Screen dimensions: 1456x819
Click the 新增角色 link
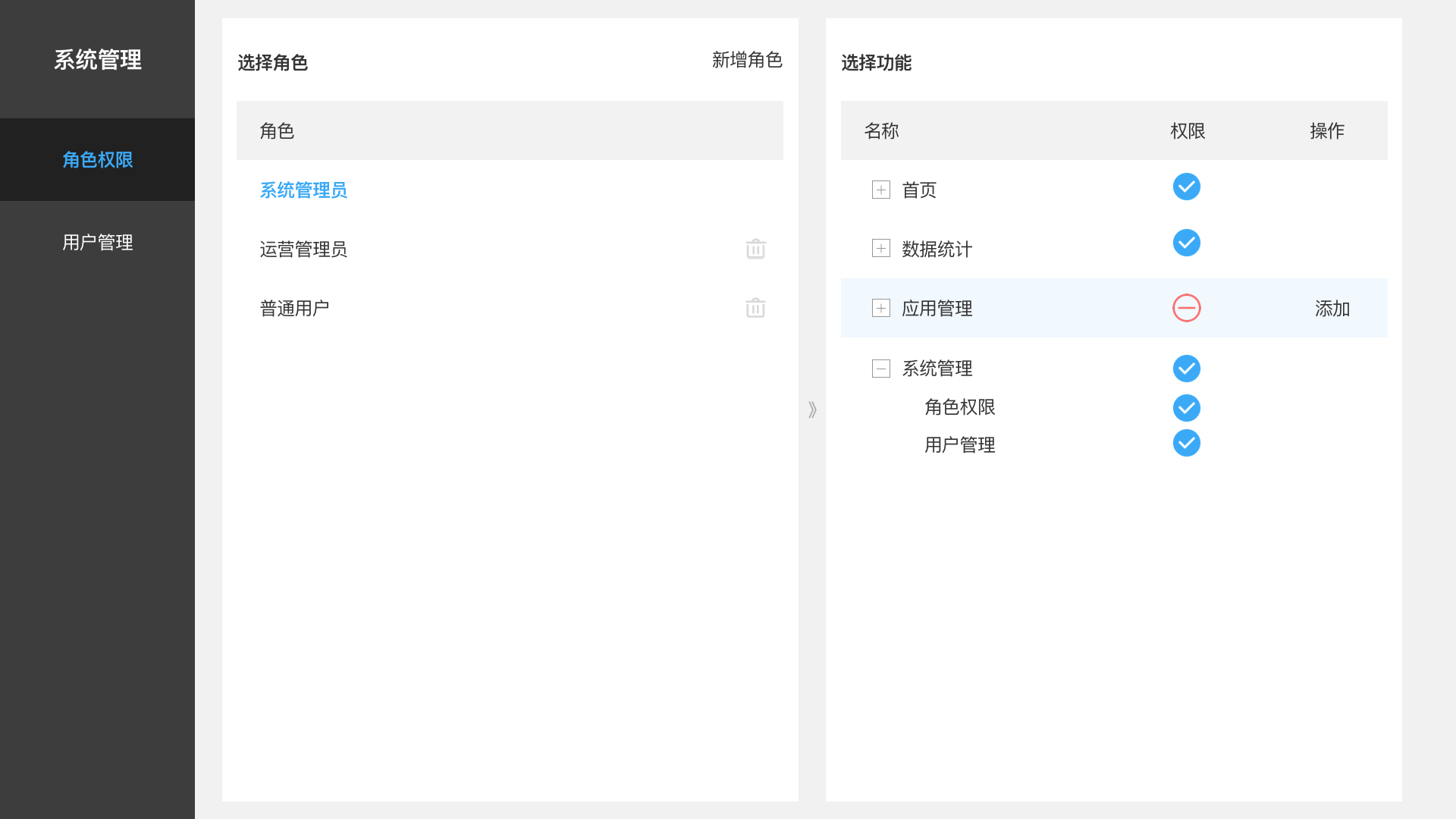coord(747,60)
